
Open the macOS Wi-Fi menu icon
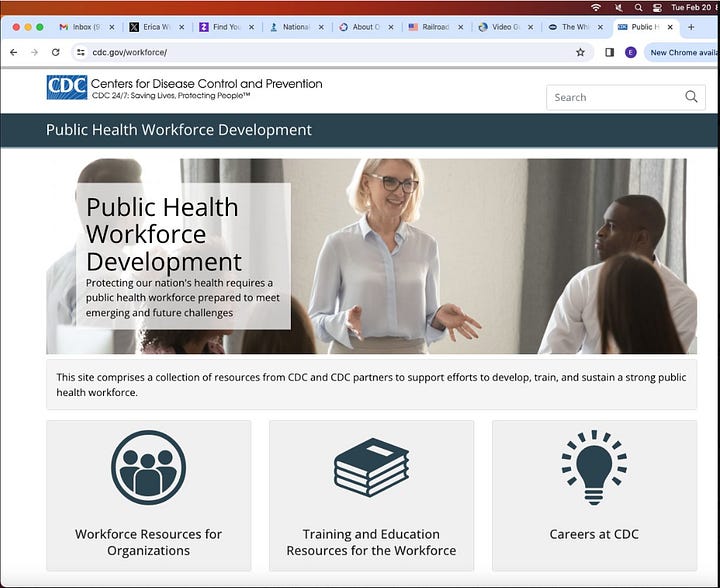596,7
